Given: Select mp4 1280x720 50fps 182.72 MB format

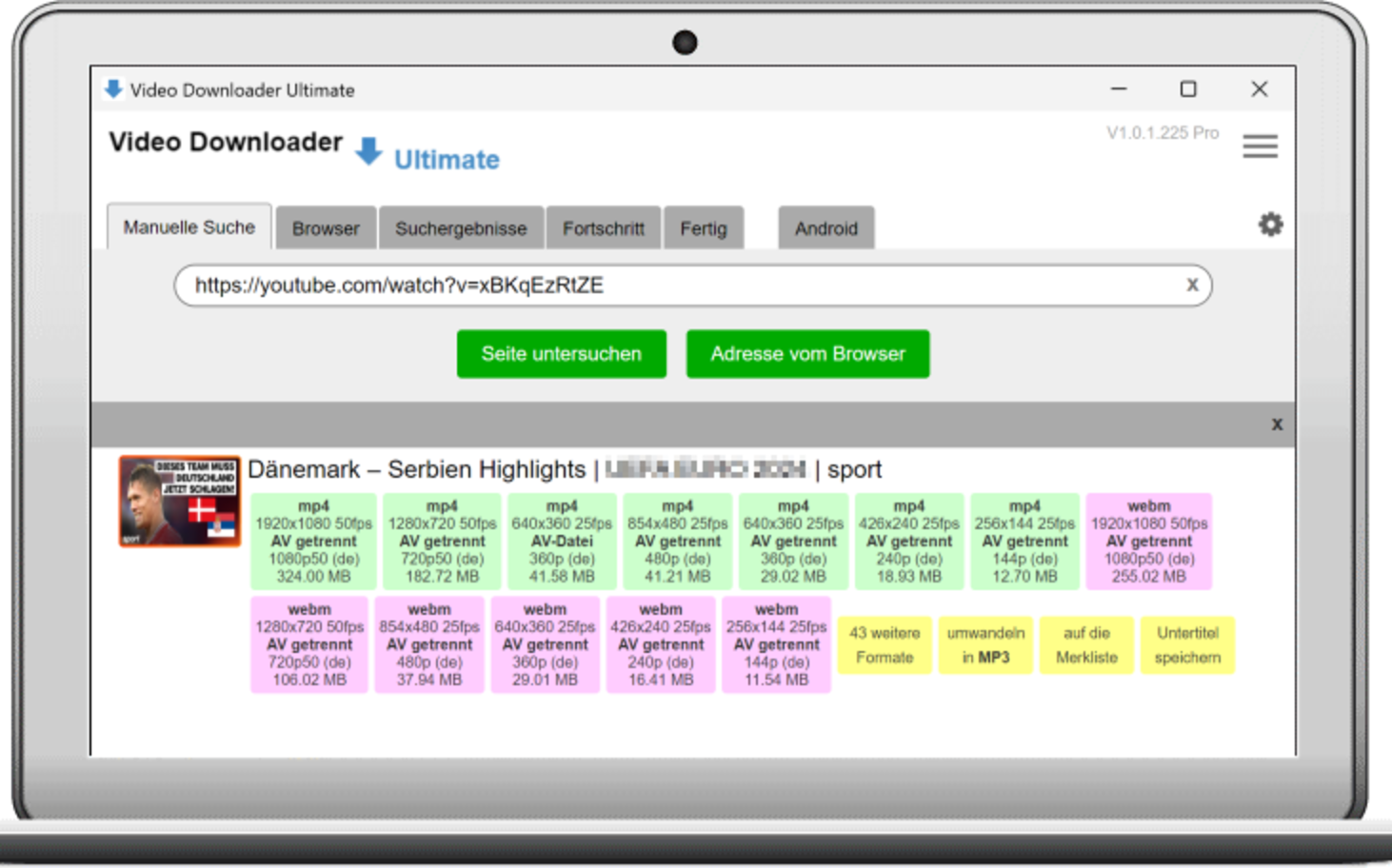Looking at the screenshot, I should 442,542.
